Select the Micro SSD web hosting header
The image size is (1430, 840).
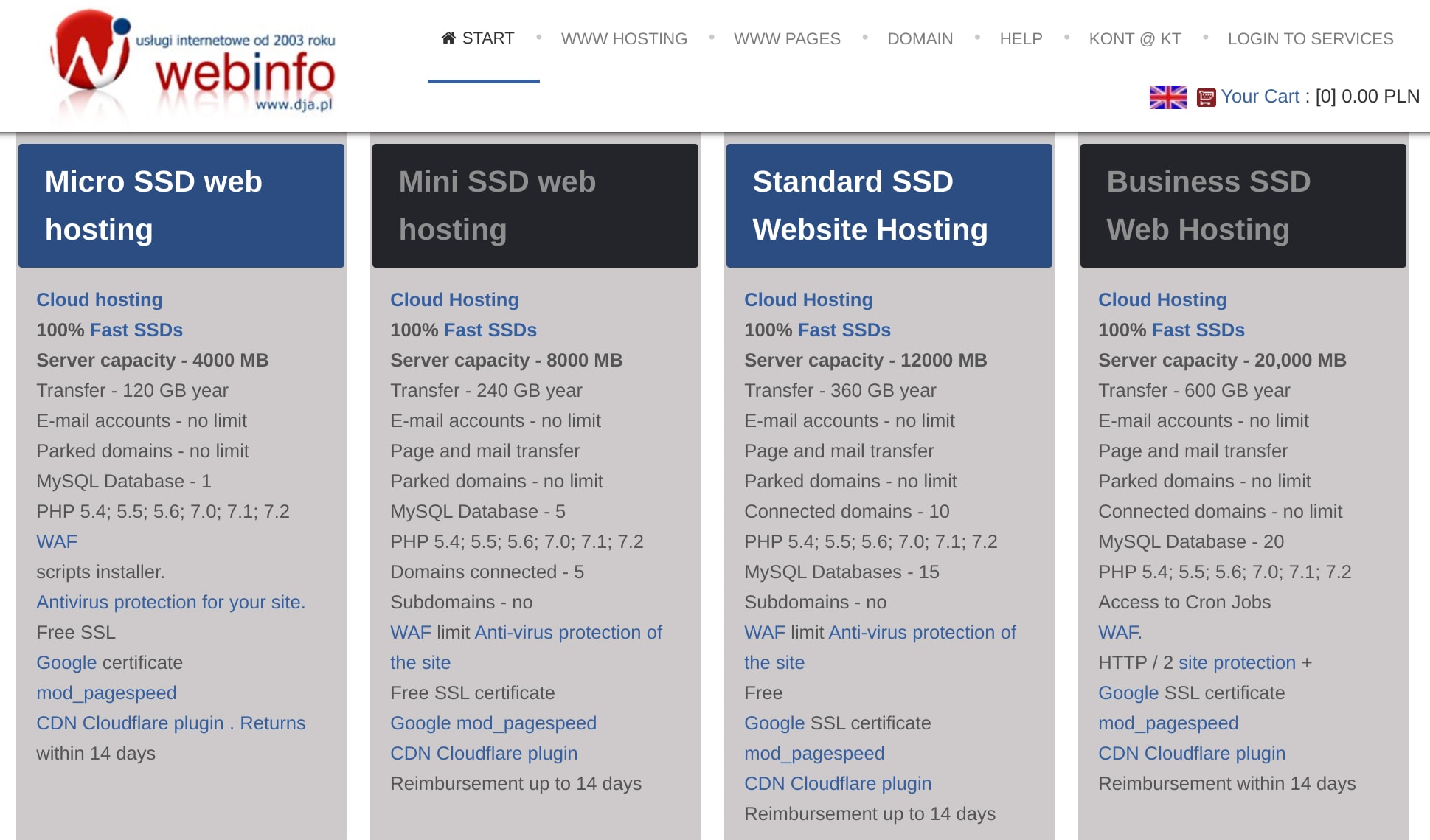click(181, 206)
